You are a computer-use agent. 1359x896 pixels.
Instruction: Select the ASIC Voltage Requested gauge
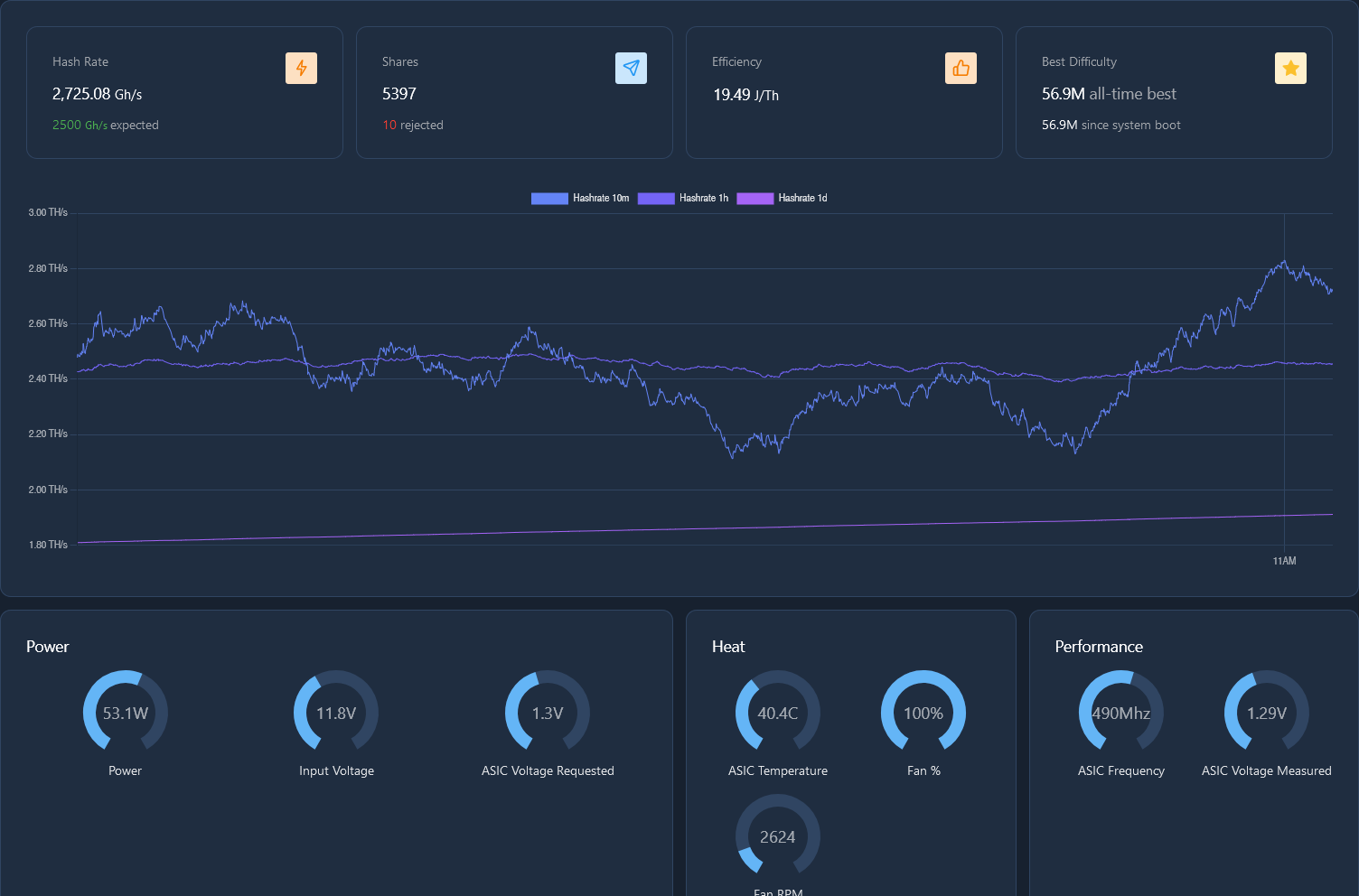click(x=548, y=713)
